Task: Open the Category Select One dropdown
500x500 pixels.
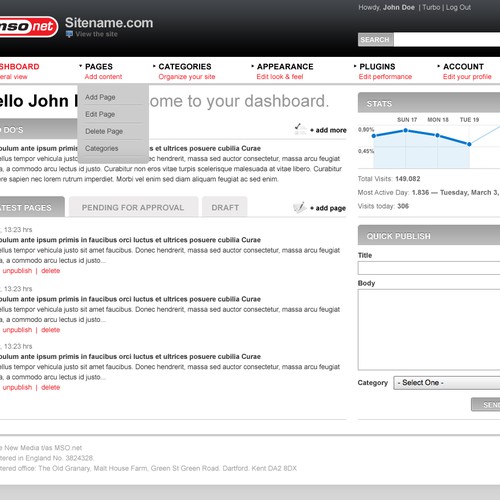Action: pyautogui.click(x=447, y=383)
